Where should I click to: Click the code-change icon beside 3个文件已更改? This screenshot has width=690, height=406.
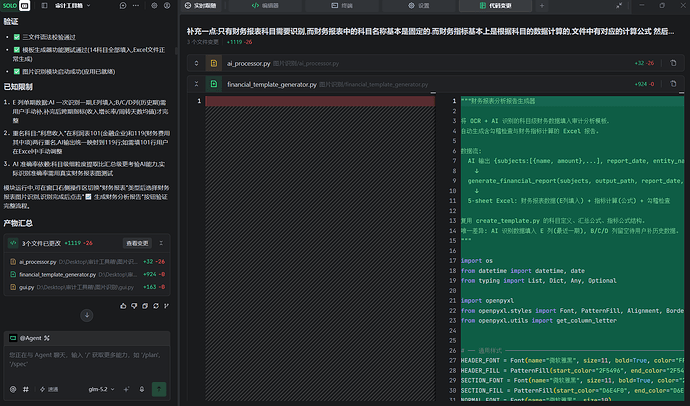[x=13, y=243]
